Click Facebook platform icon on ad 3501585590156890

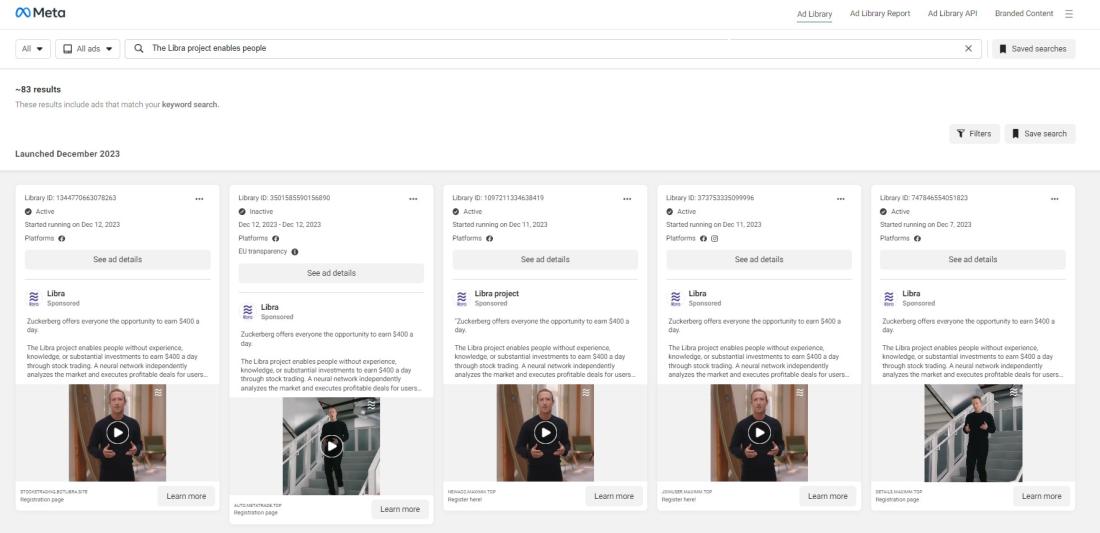[276, 238]
